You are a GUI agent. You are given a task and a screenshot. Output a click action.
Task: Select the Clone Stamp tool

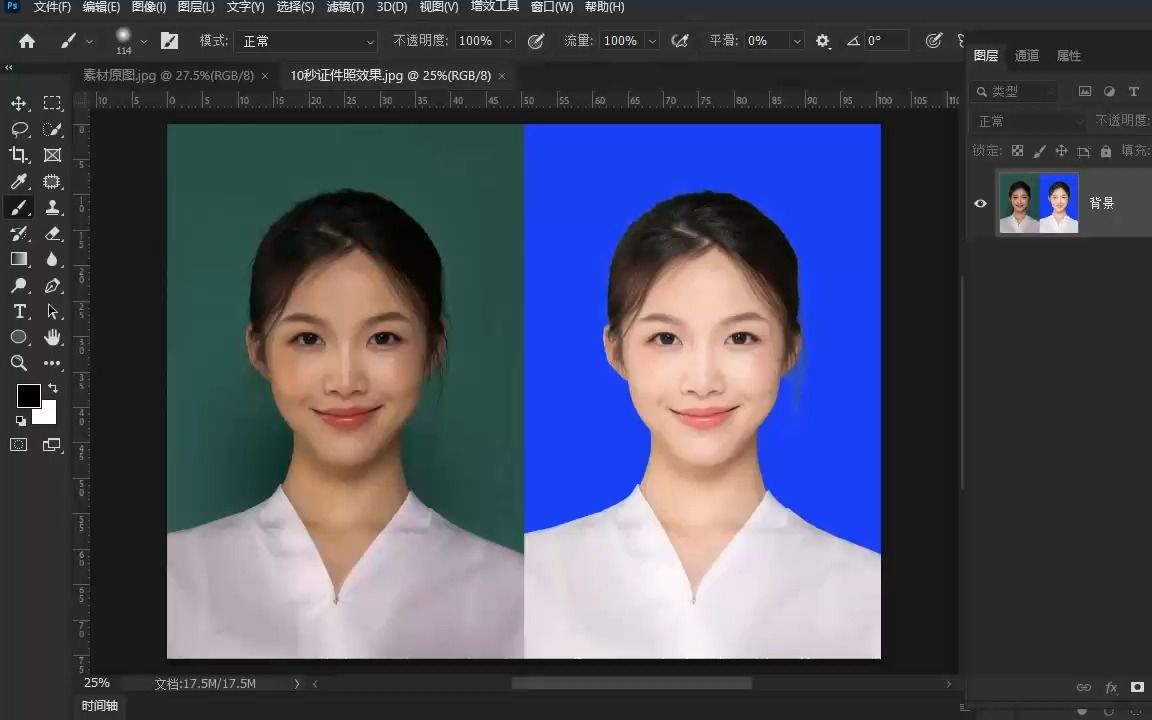[51, 207]
